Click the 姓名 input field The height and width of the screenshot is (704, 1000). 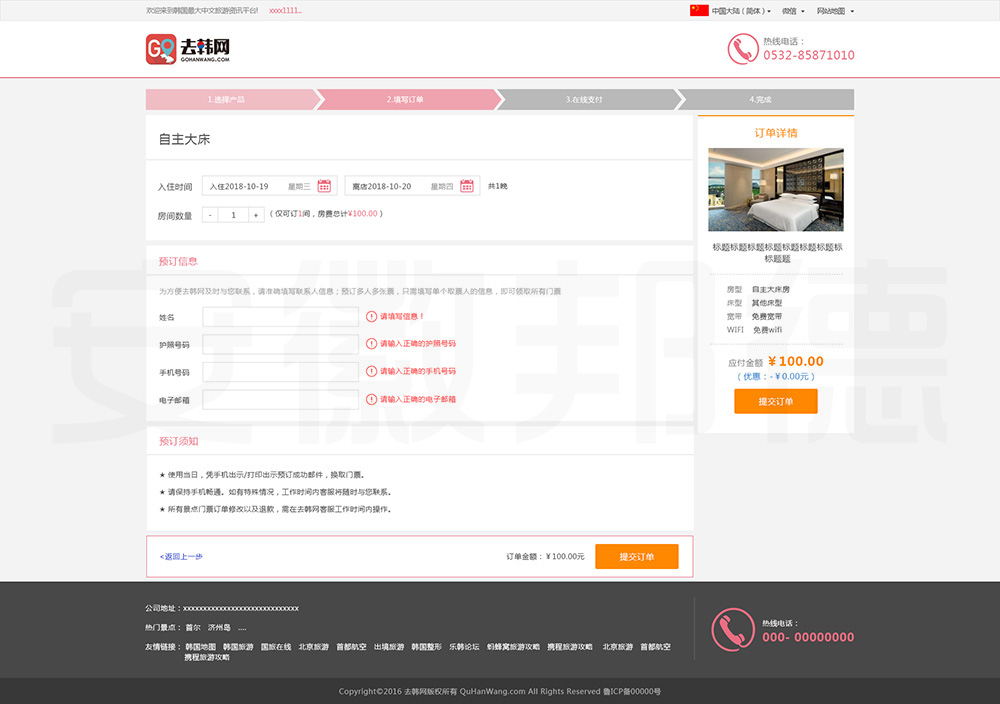[x=280, y=317]
